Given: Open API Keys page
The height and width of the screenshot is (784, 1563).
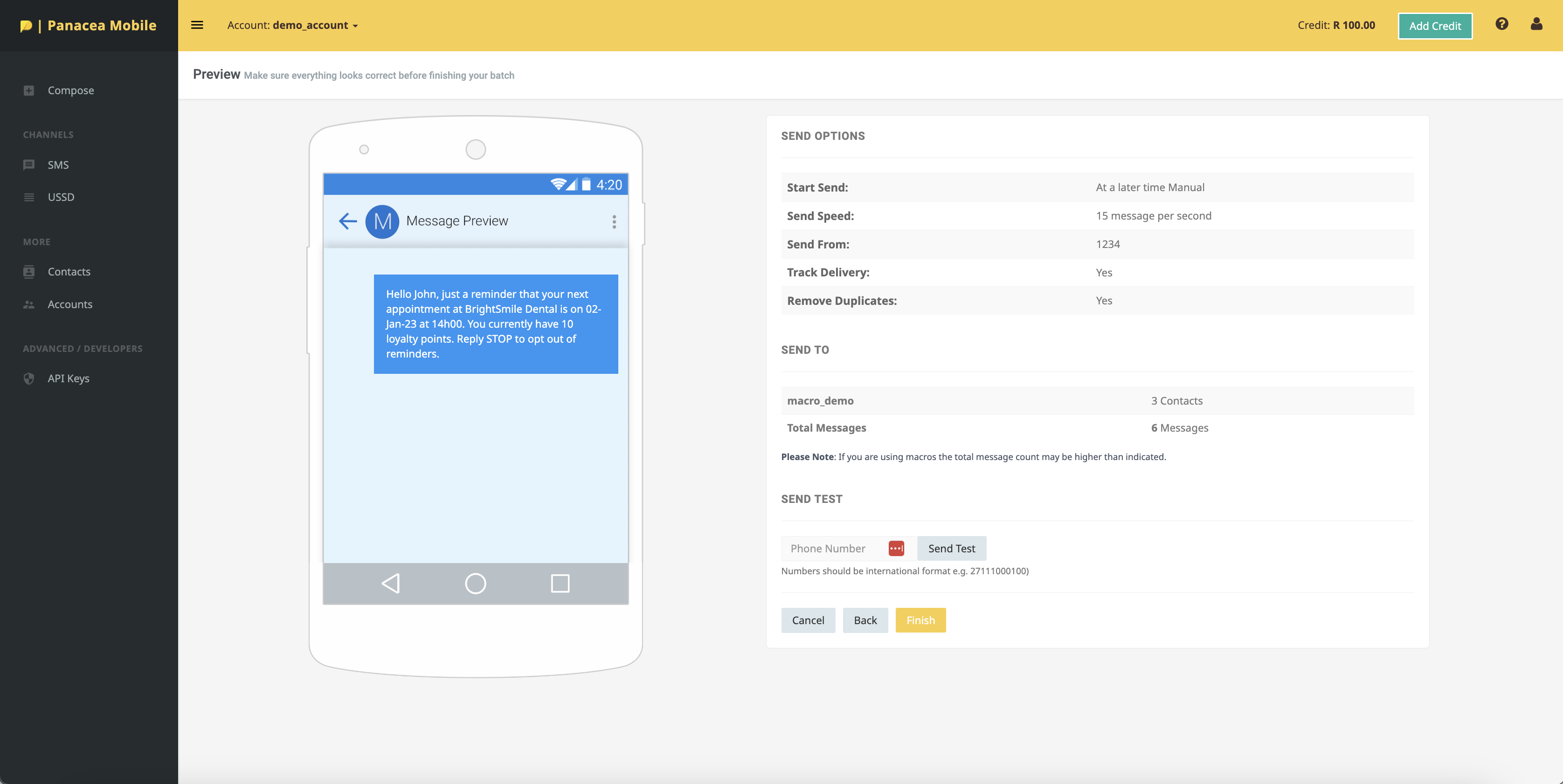Looking at the screenshot, I should (68, 378).
